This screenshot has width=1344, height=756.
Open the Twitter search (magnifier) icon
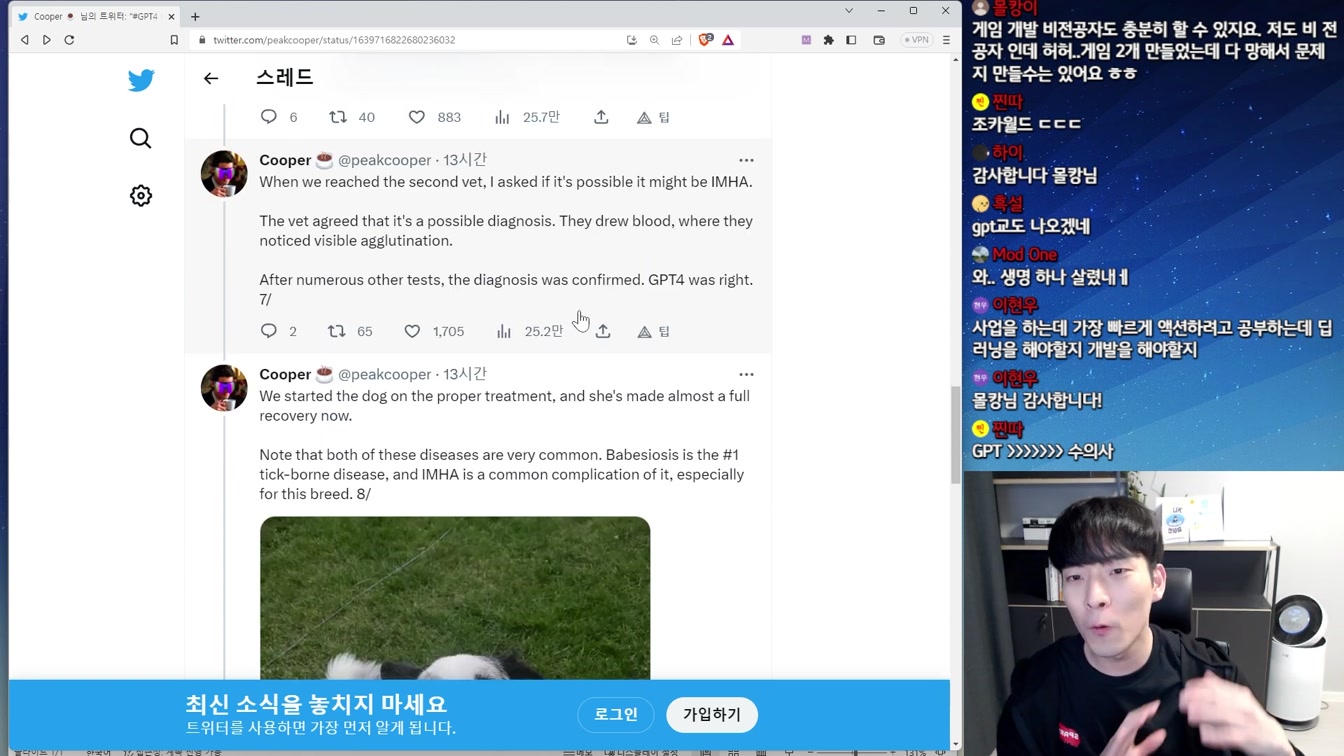tap(141, 138)
